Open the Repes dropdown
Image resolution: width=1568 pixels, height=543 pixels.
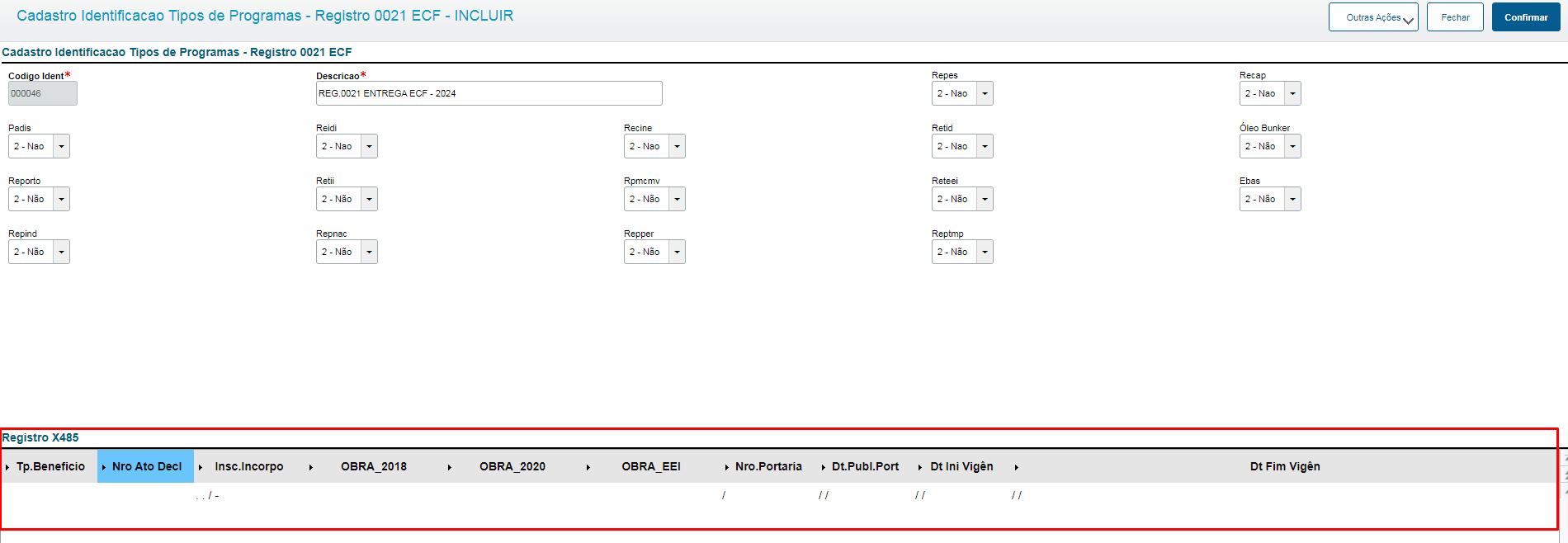pyautogui.click(x=962, y=93)
